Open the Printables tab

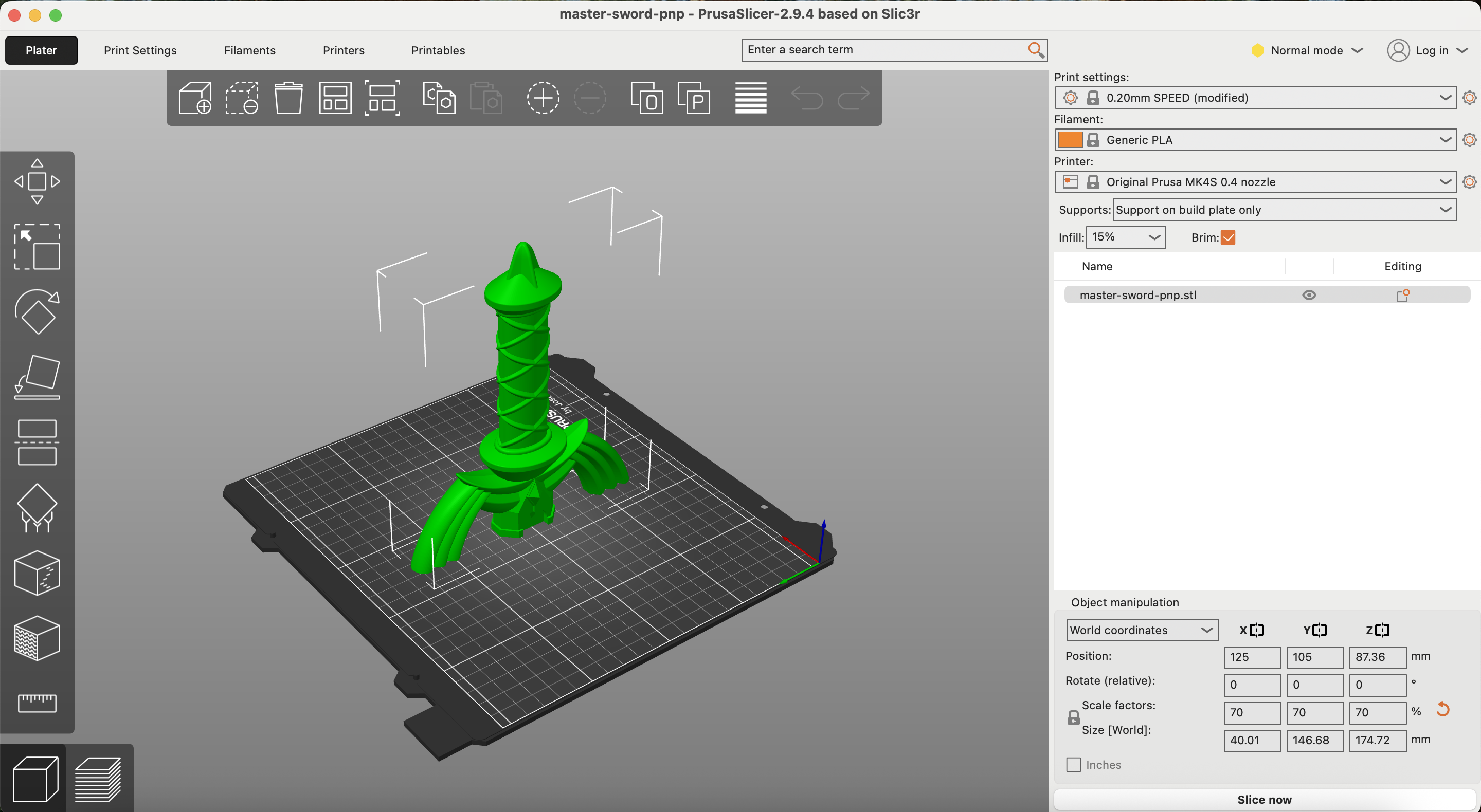(x=438, y=50)
